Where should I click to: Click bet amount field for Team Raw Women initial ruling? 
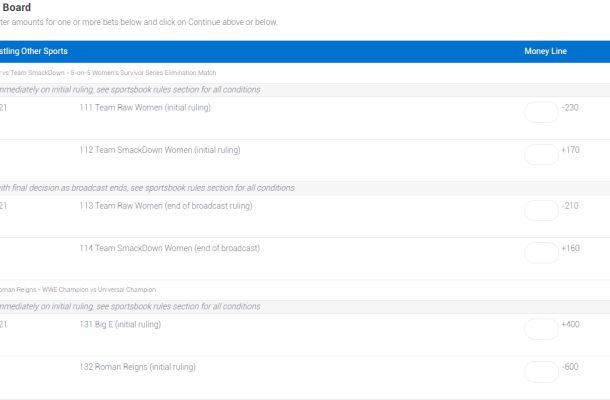point(541,112)
